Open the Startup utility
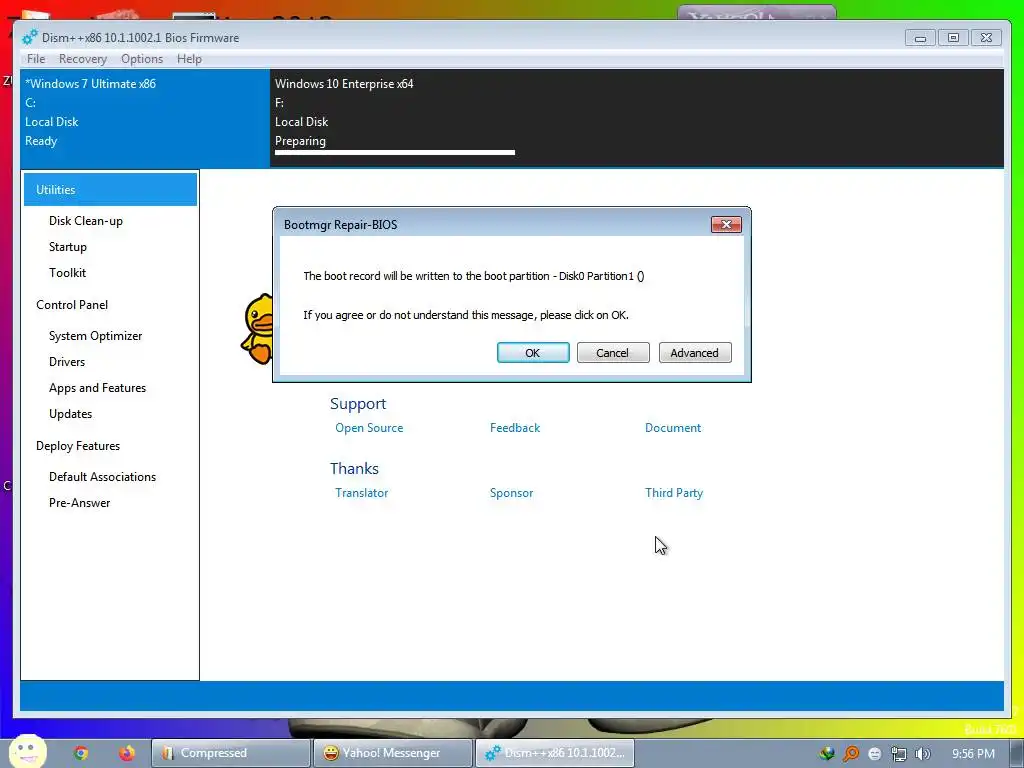The height and width of the screenshot is (768, 1024). click(x=68, y=247)
